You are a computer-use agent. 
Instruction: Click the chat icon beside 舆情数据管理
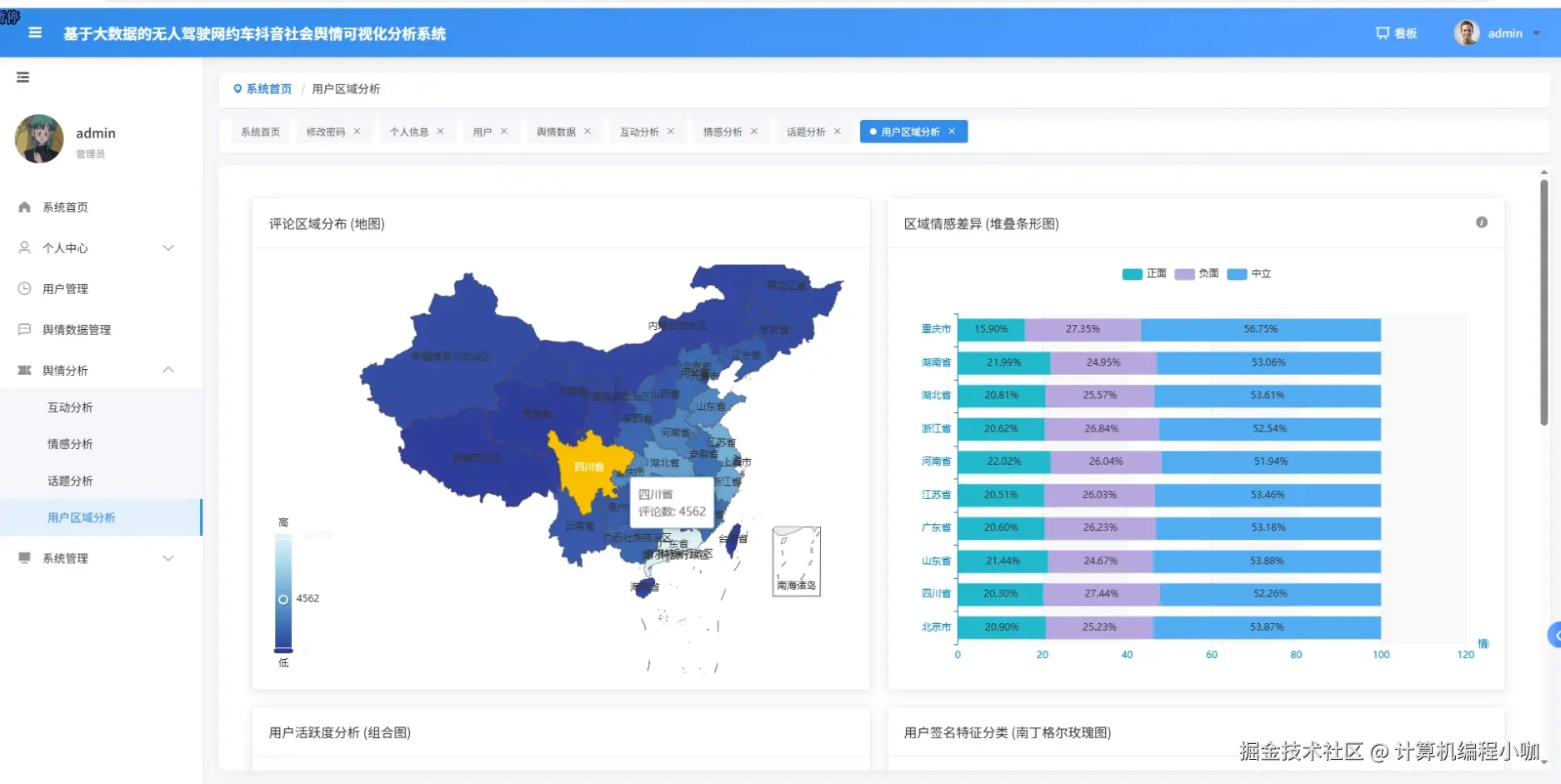[x=24, y=329]
